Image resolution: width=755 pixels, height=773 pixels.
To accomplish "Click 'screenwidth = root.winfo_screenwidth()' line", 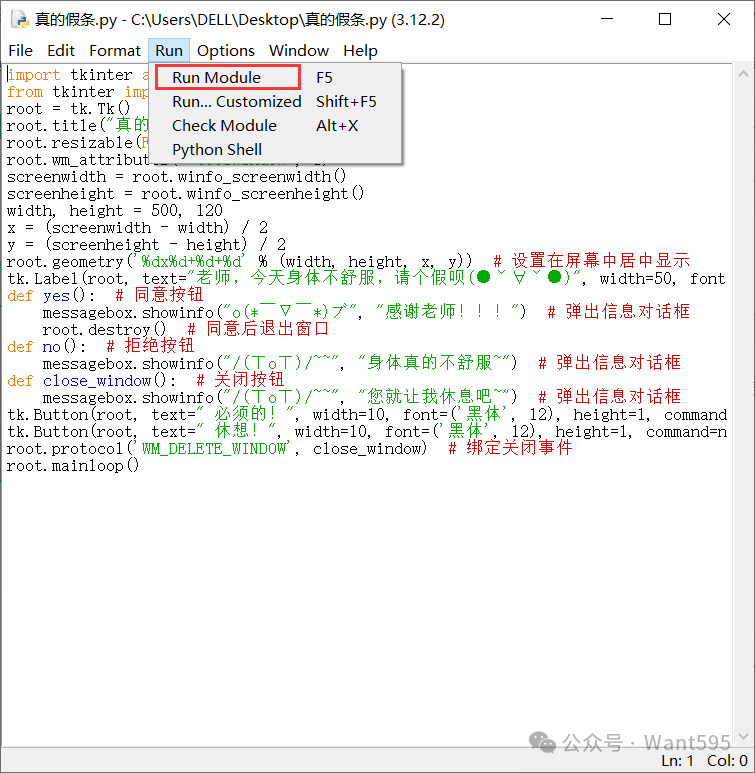I will [x=177, y=177].
